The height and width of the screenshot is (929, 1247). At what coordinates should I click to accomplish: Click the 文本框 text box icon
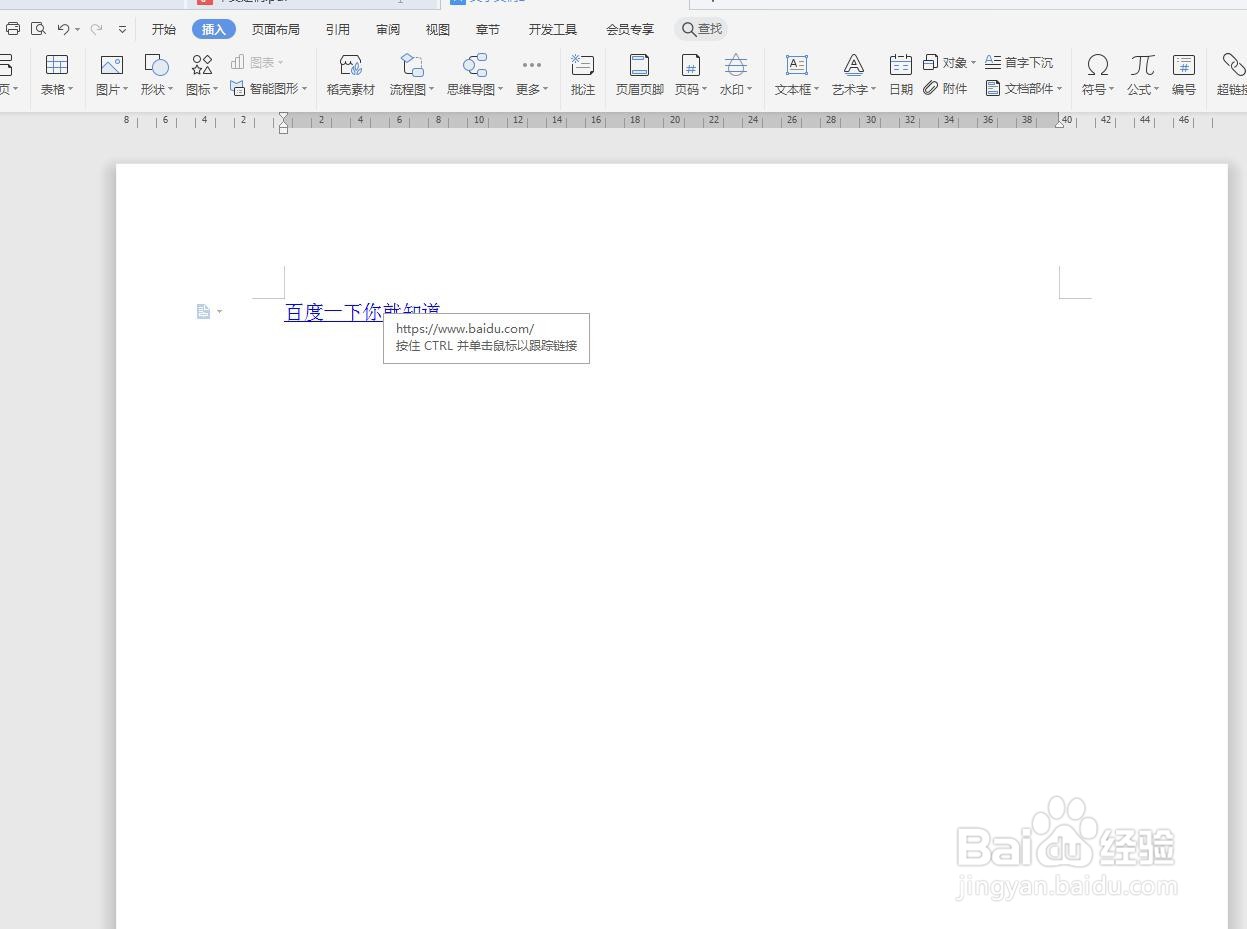point(797,66)
